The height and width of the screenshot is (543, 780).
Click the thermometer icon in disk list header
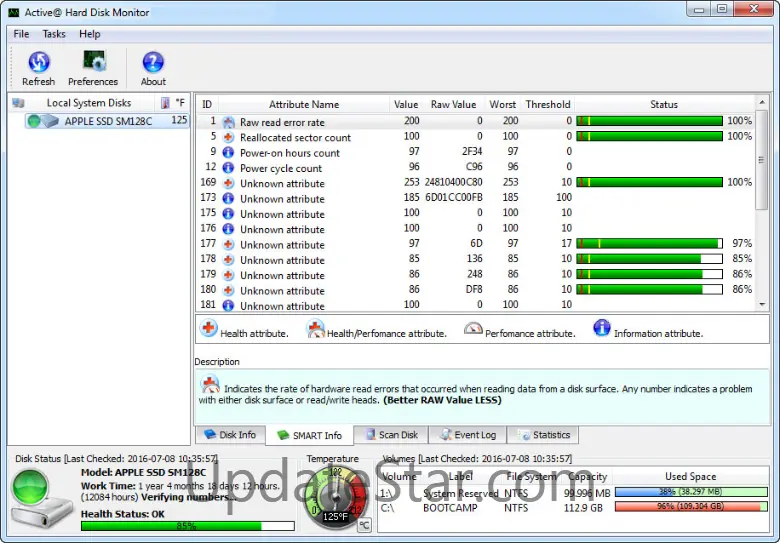(x=166, y=103)
